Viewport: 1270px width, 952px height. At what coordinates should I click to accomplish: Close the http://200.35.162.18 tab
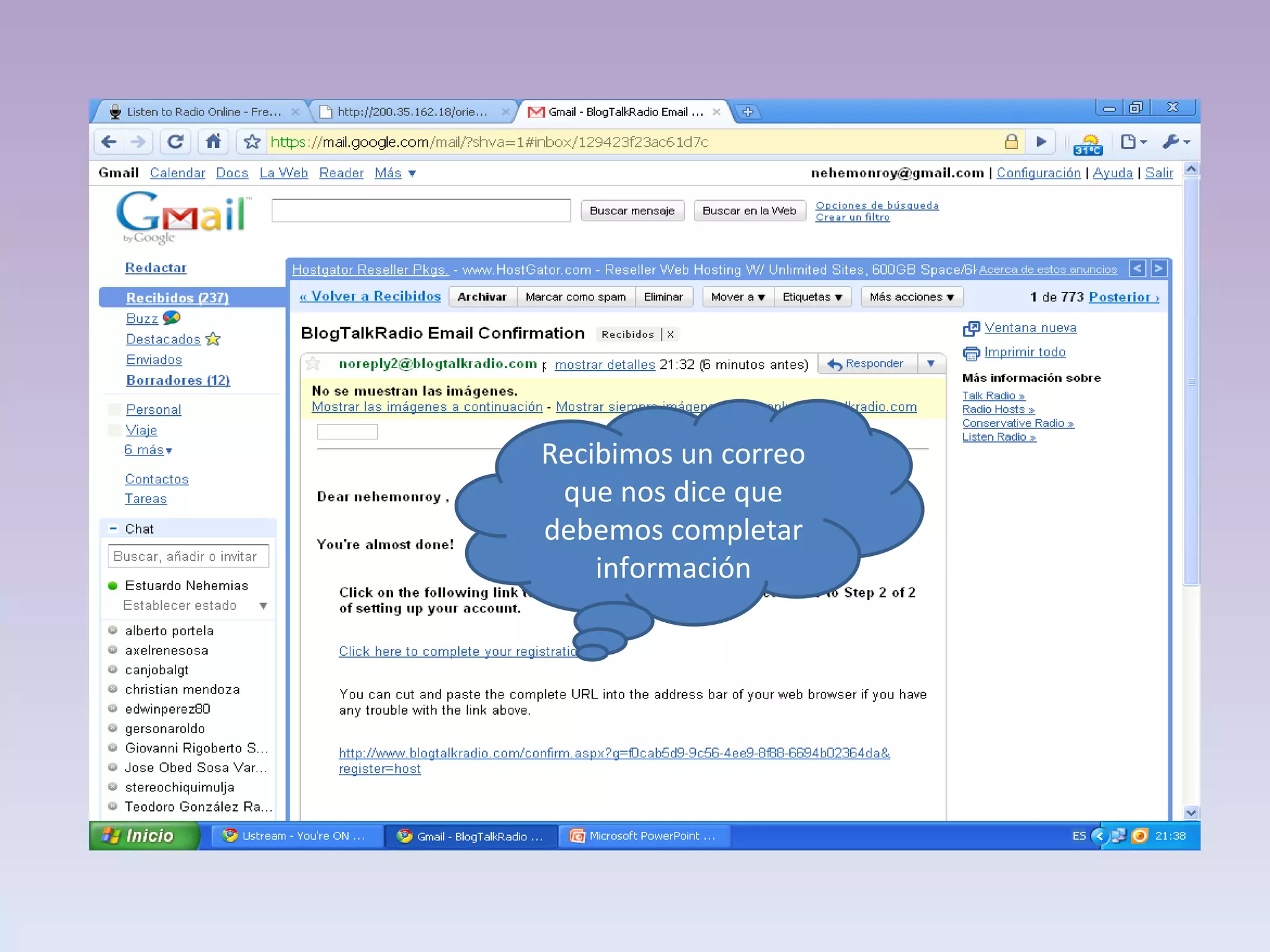tap(506, 112)
